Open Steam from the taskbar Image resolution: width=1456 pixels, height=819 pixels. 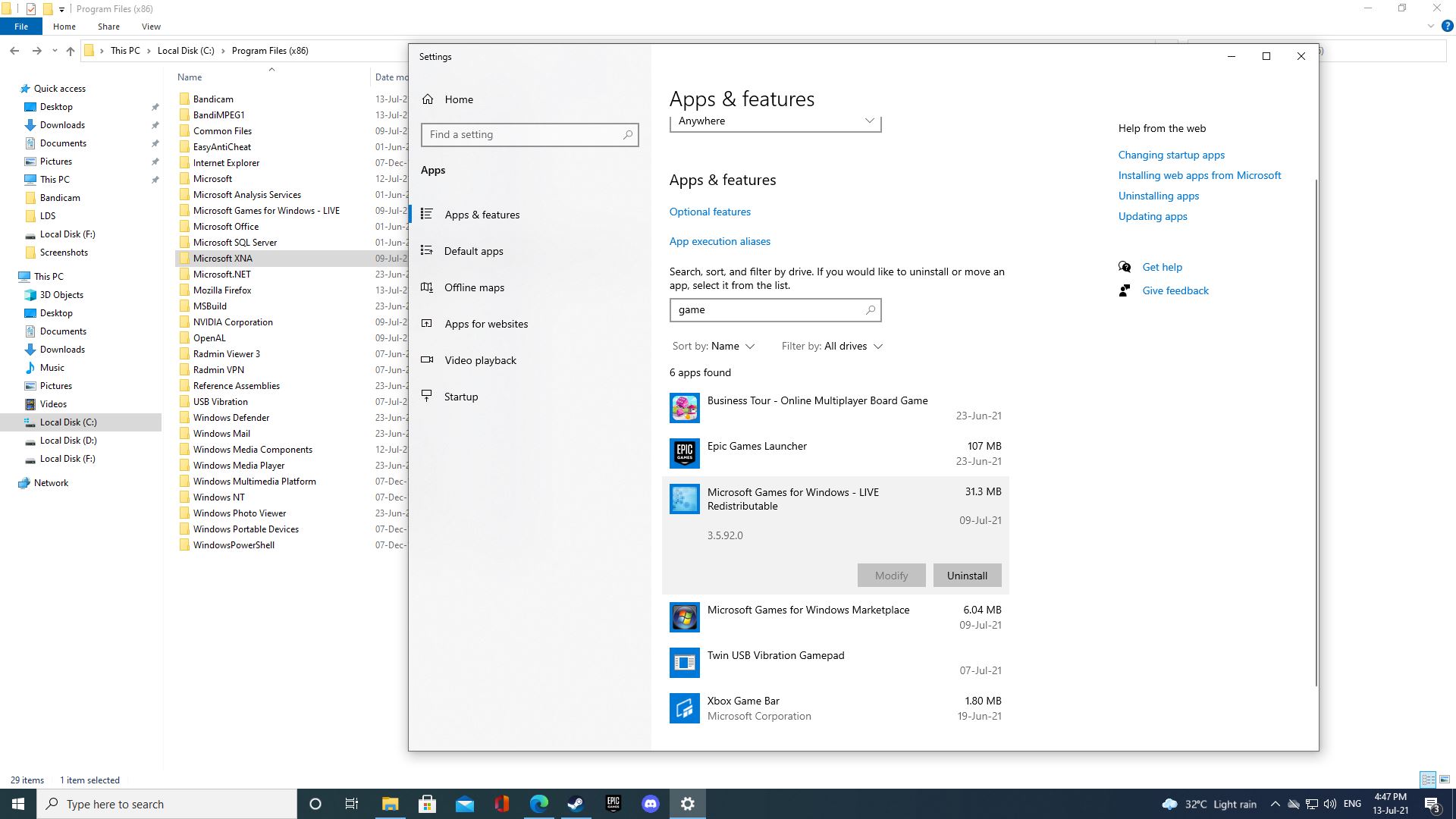pos(576,804)
